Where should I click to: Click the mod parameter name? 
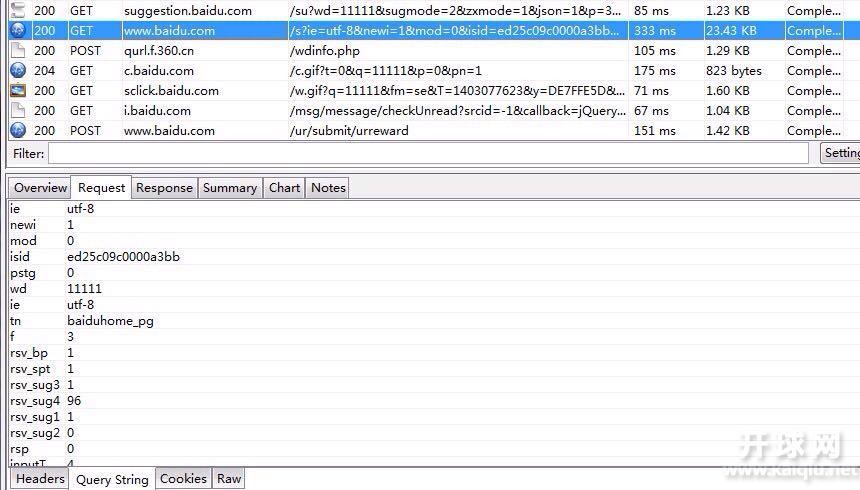23,240
